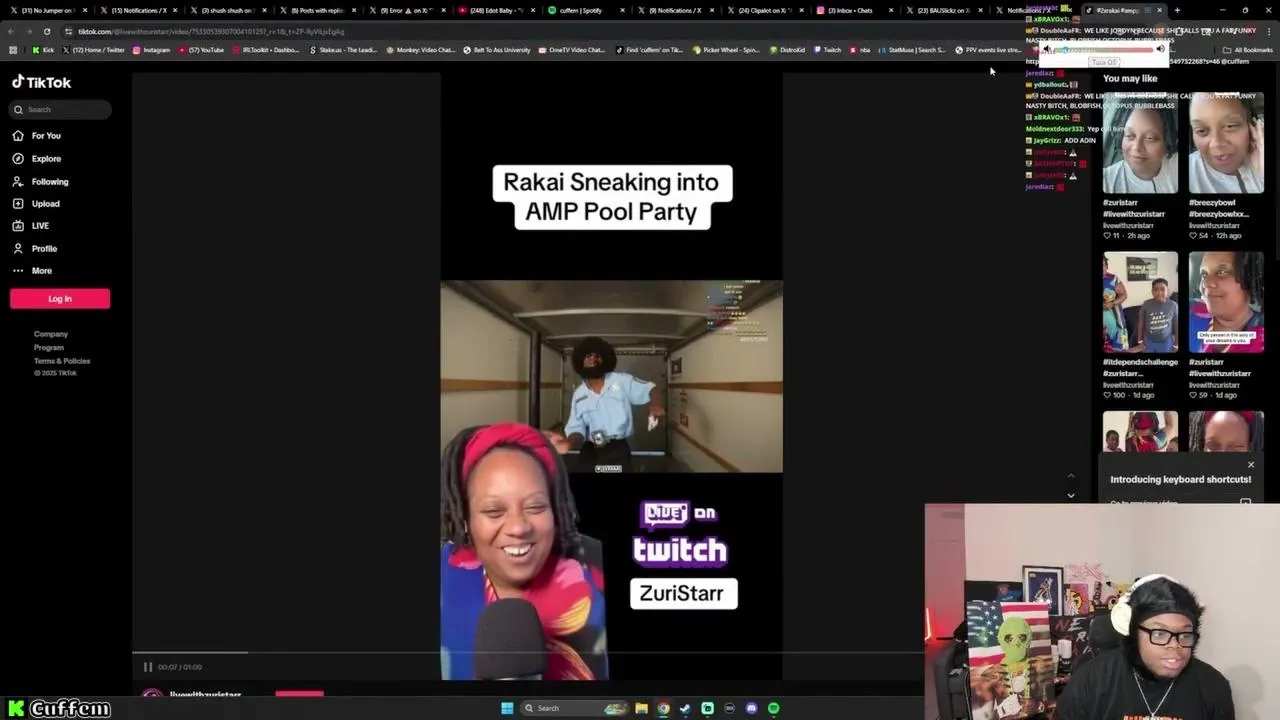Expand the More menu in sidebar
Screen dimensions: 1280x720
[41, 270]
